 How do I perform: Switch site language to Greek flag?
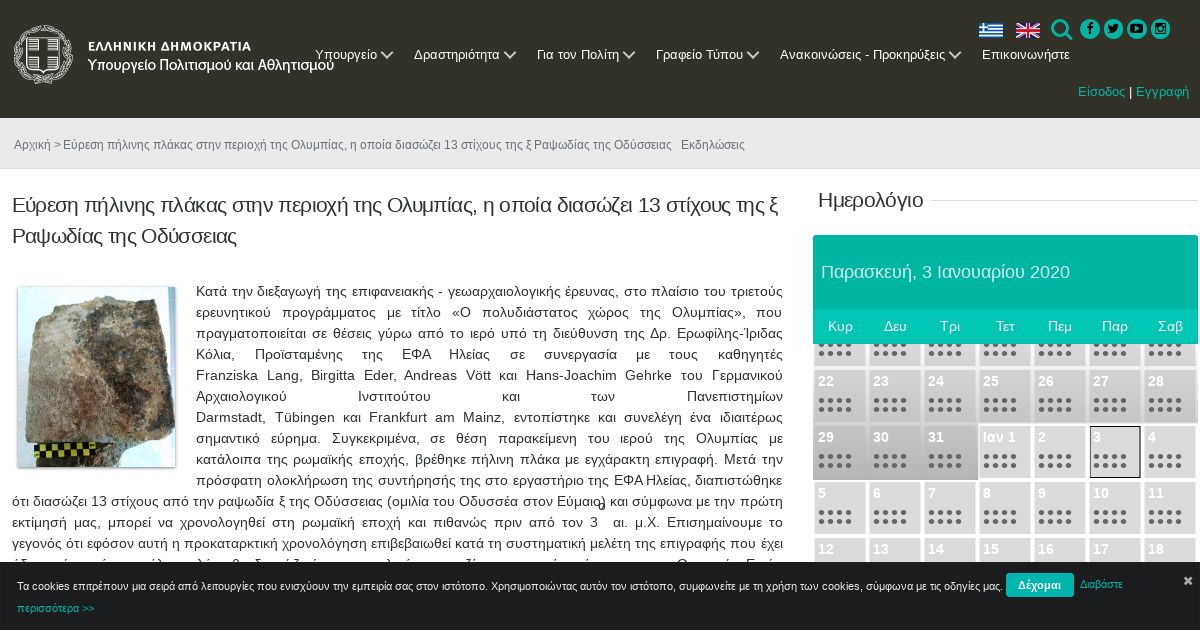pyautogui.click(x=991, y=30)
